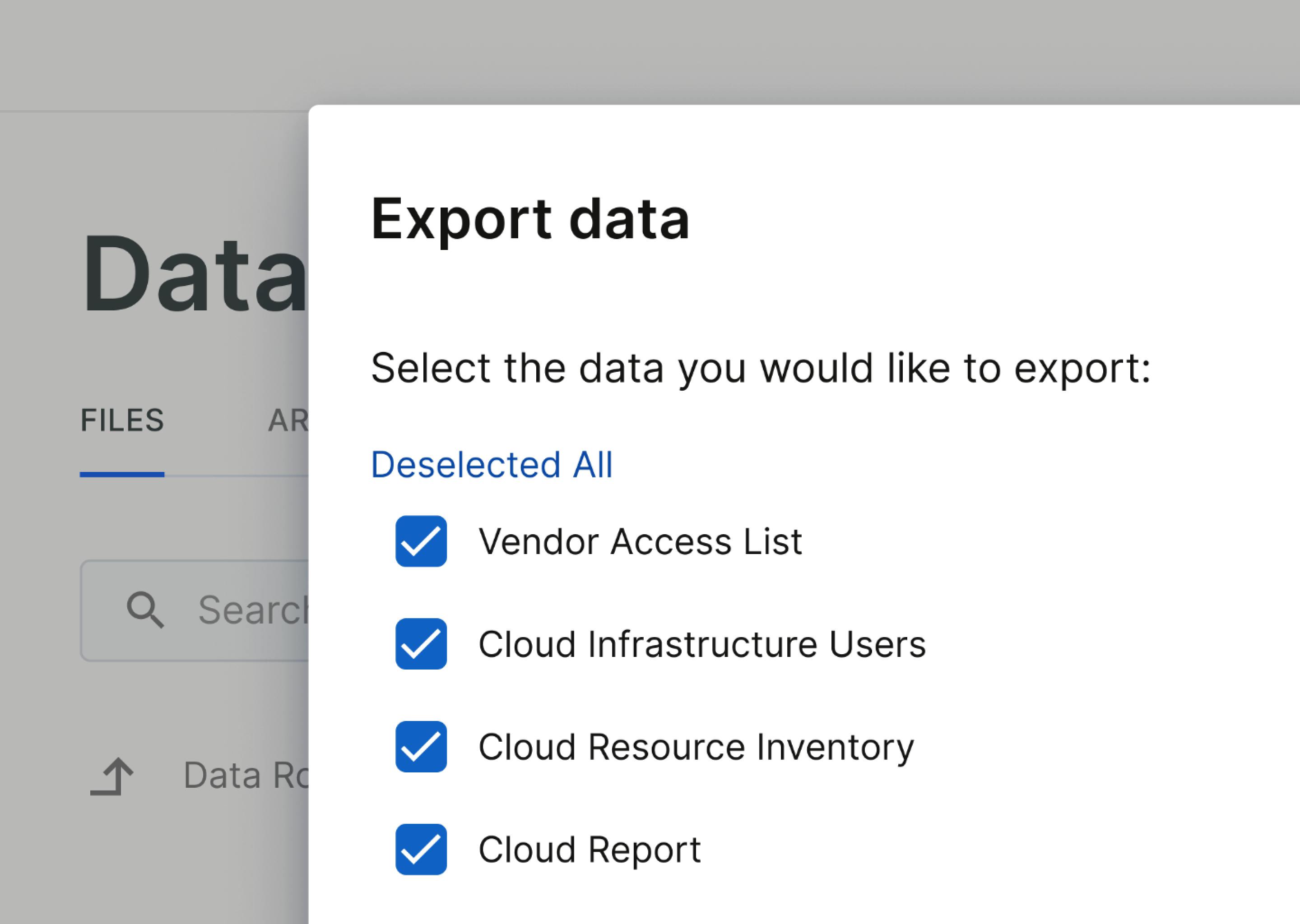Image resolution: width=1300 pixels, height=924 pixels.
Task: Click the Cloud Resource Inventory label text
Action: click(x=696, y=747)
